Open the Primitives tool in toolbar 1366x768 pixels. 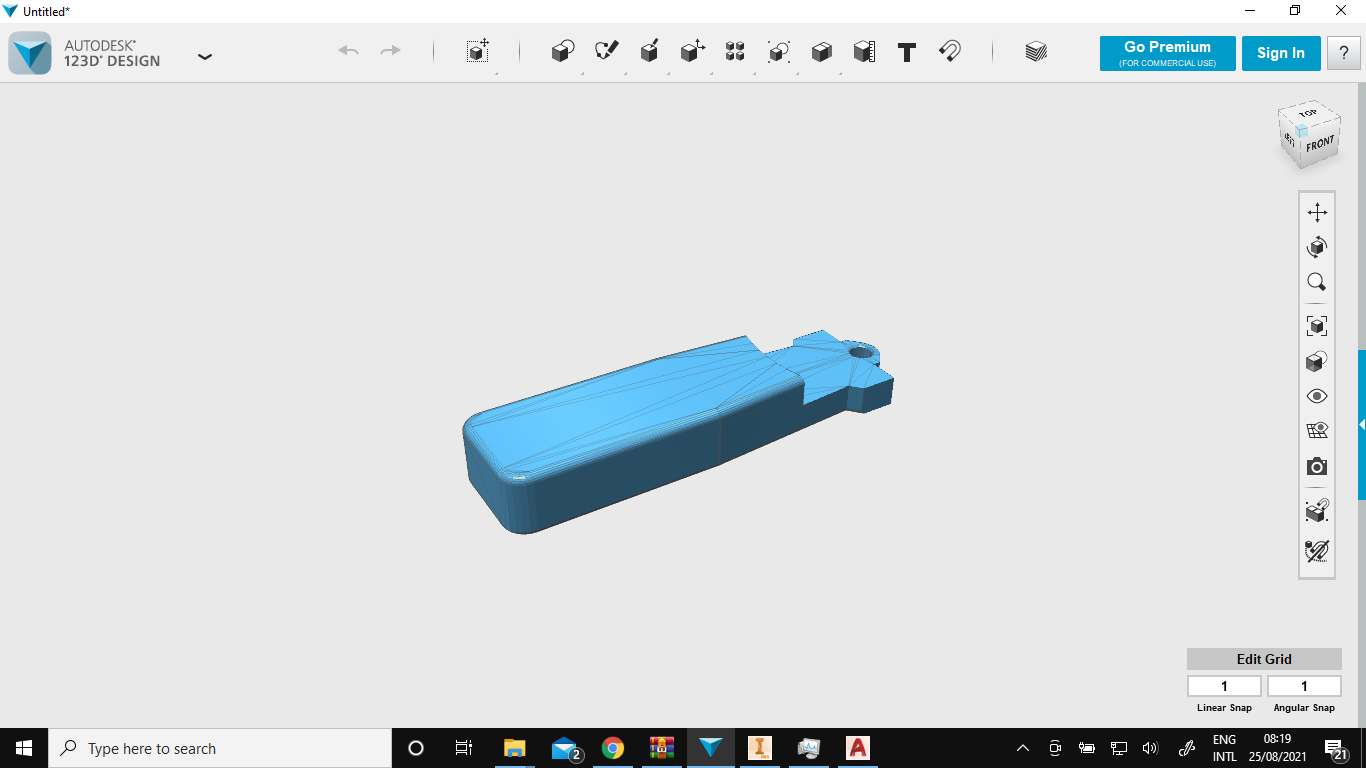pos(563,52)
